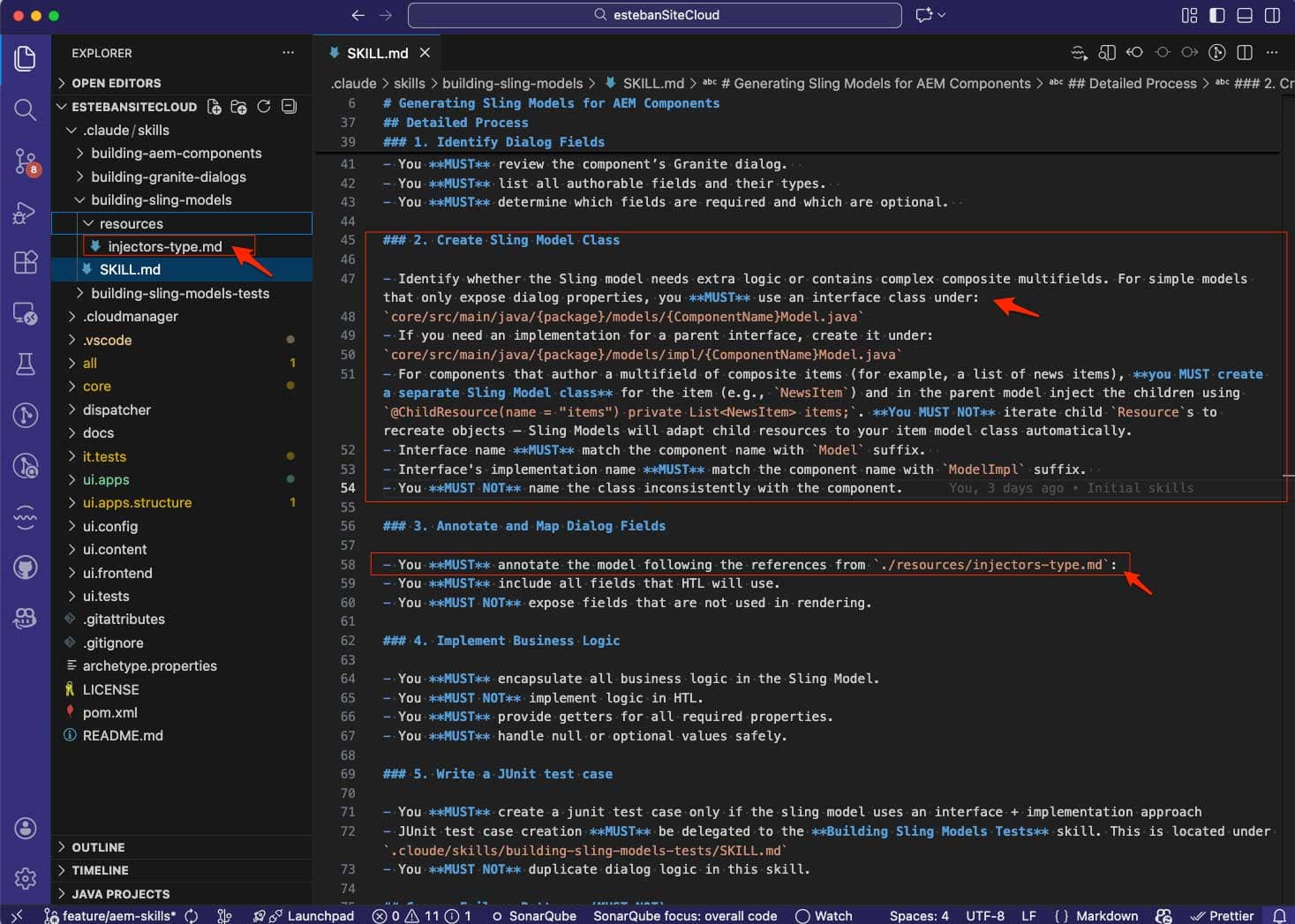
Task: Open the notifications bell in status bar
Action: pyautogui.click(x=1278, y=916)
